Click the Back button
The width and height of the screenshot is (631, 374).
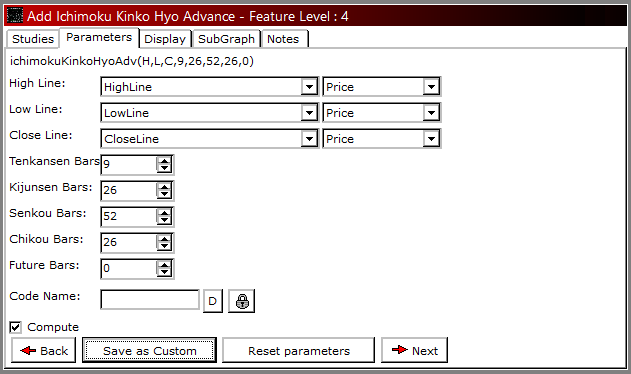pyautogui.click(x=44, y=351)
